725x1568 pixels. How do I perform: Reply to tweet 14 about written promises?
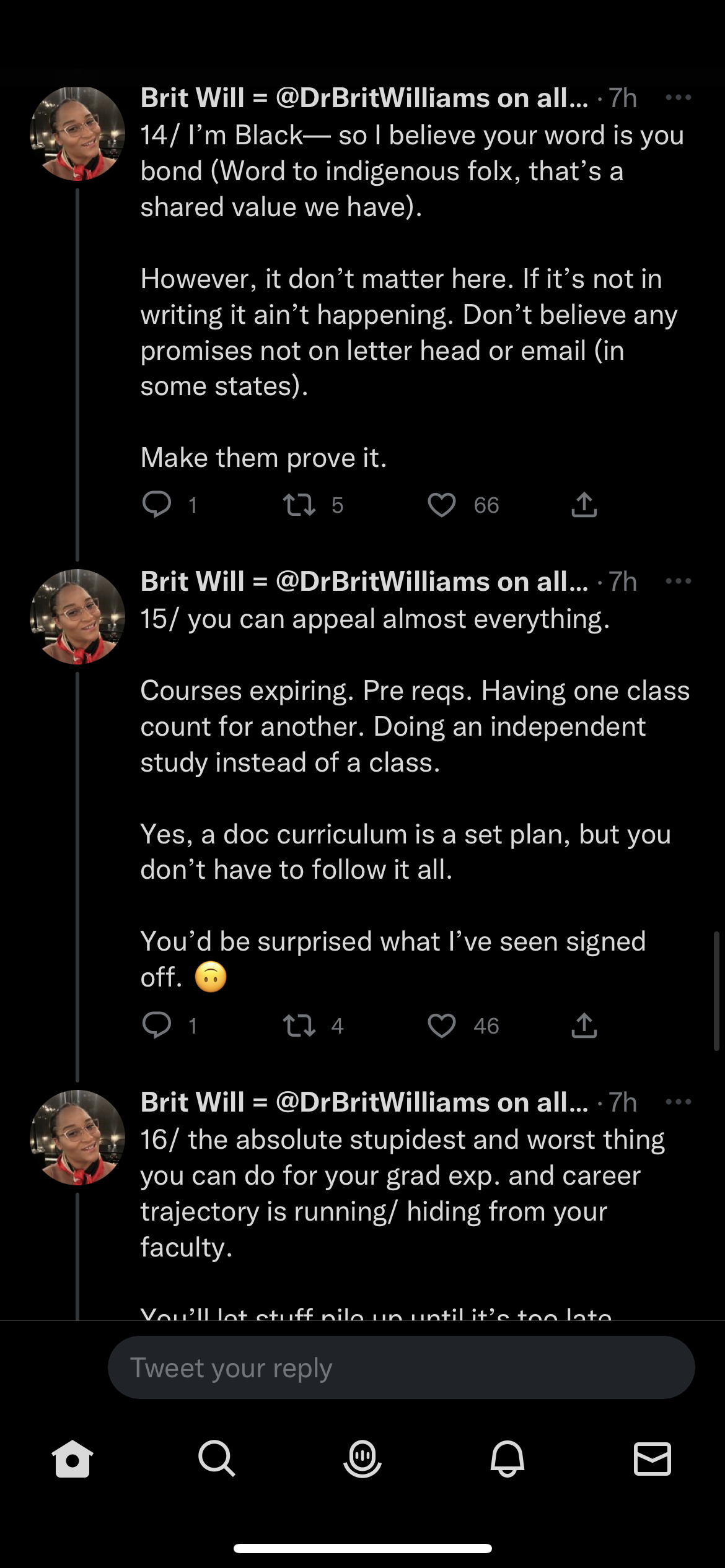[x=157, y=505]
